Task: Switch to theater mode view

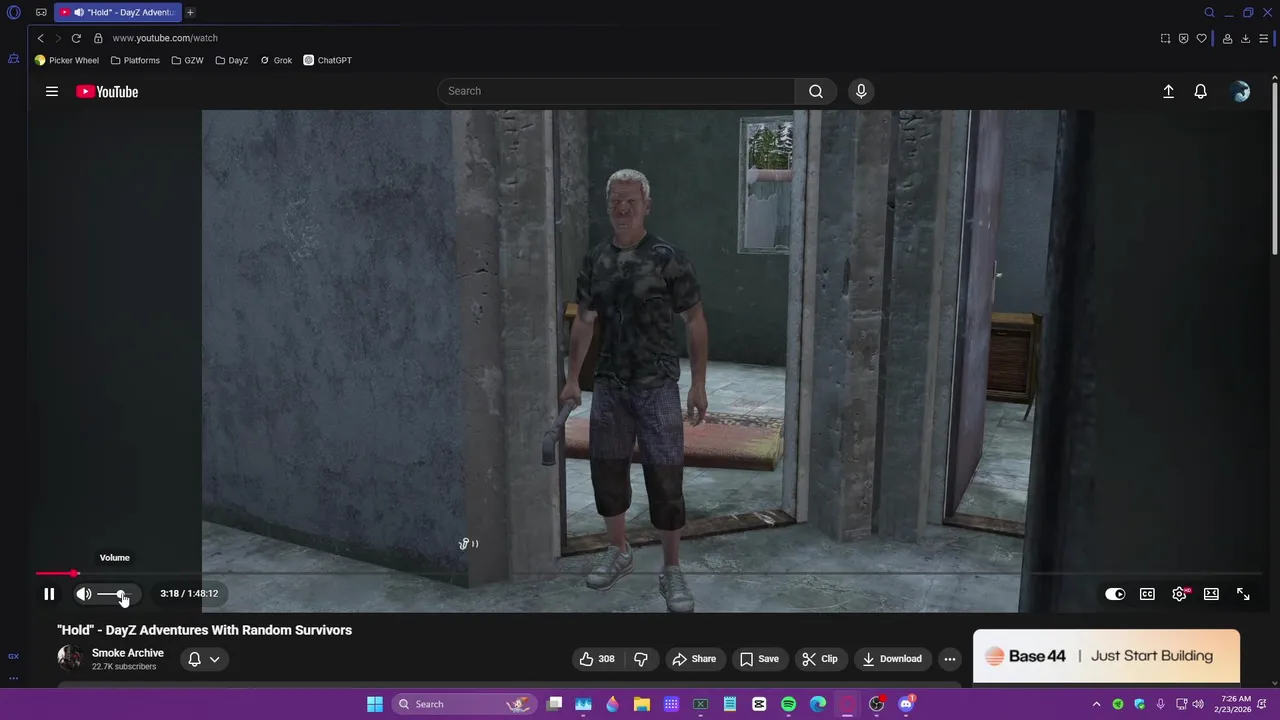Action: click(x=1211, y=594)
